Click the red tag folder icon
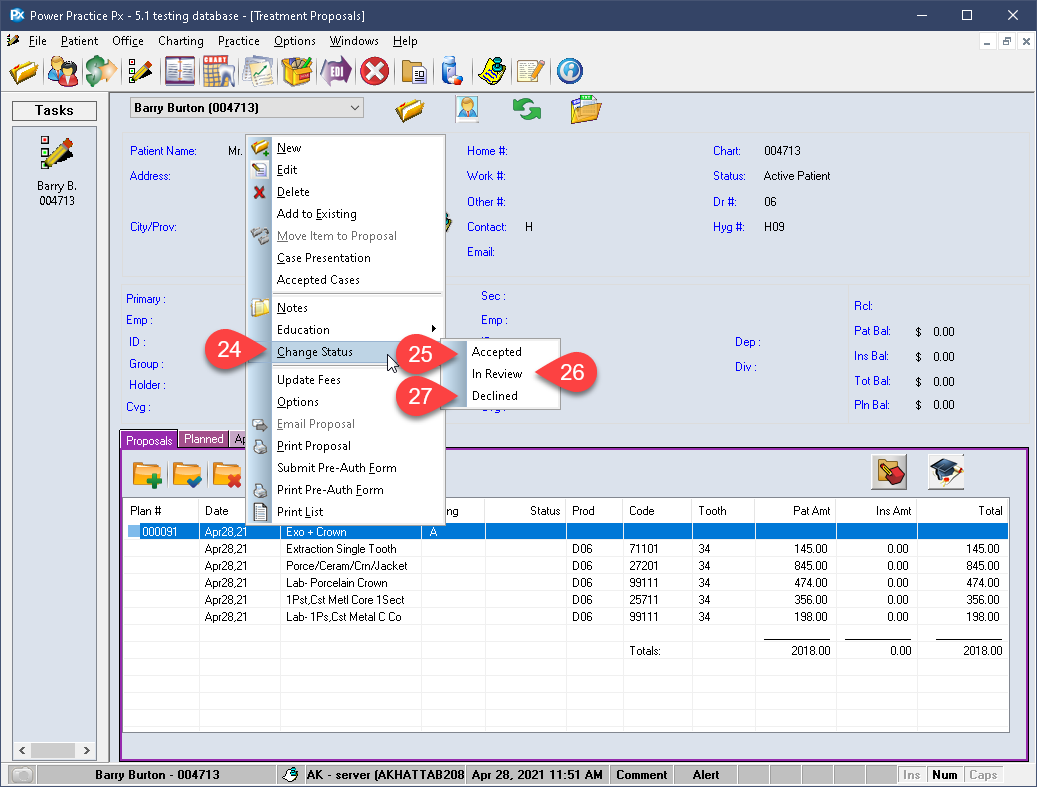 (889, 472)
